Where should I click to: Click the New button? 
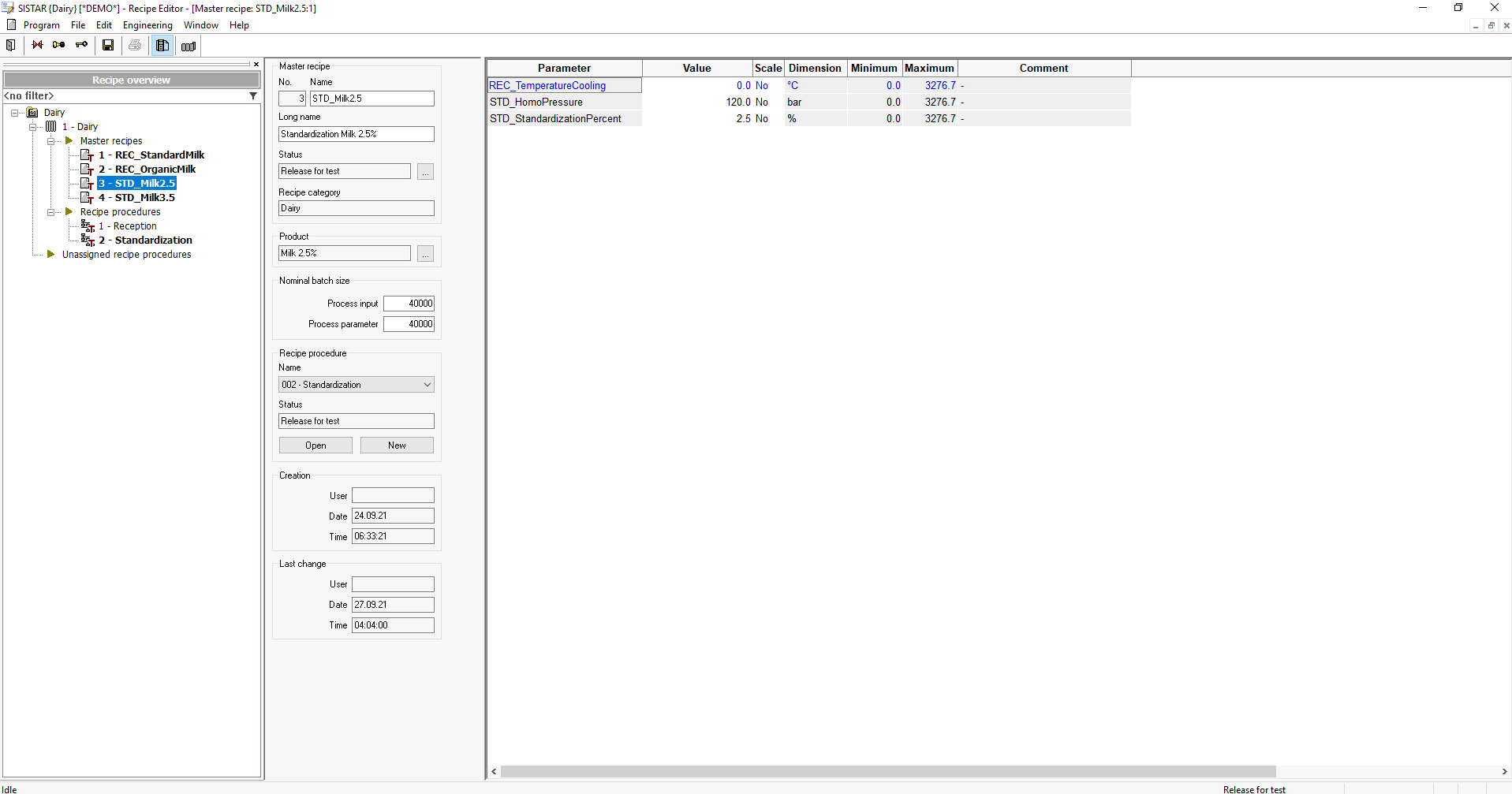(397, 445)
